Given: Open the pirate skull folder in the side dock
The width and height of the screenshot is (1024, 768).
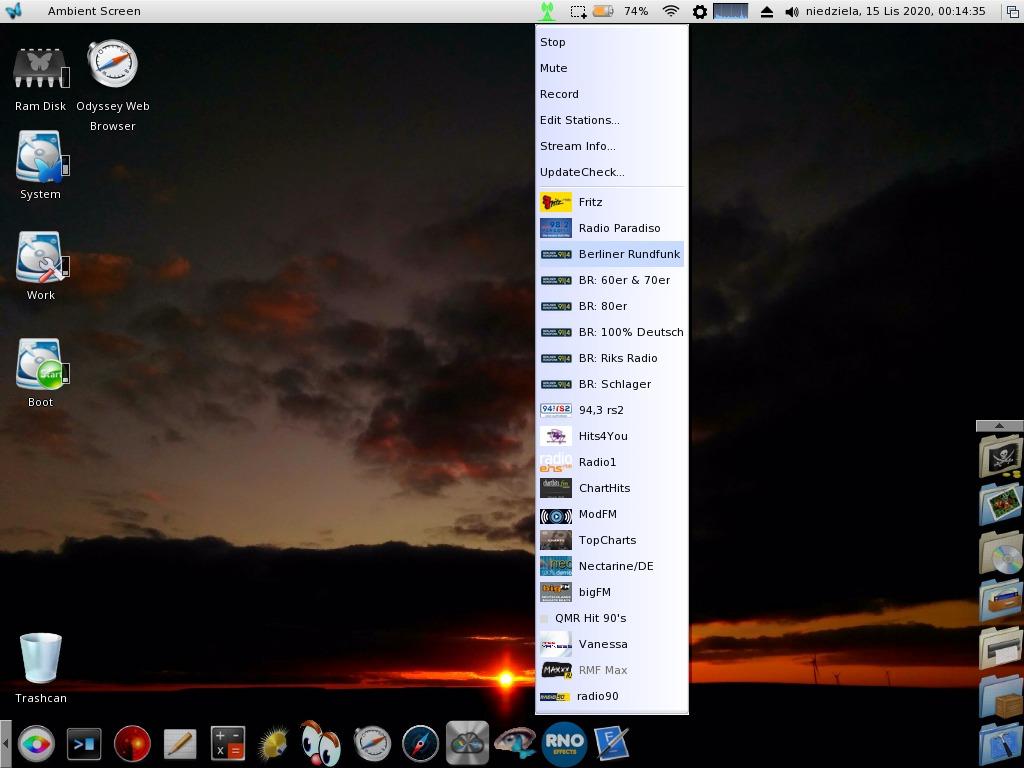Looking at the screenshot, I should point(1001,455).
